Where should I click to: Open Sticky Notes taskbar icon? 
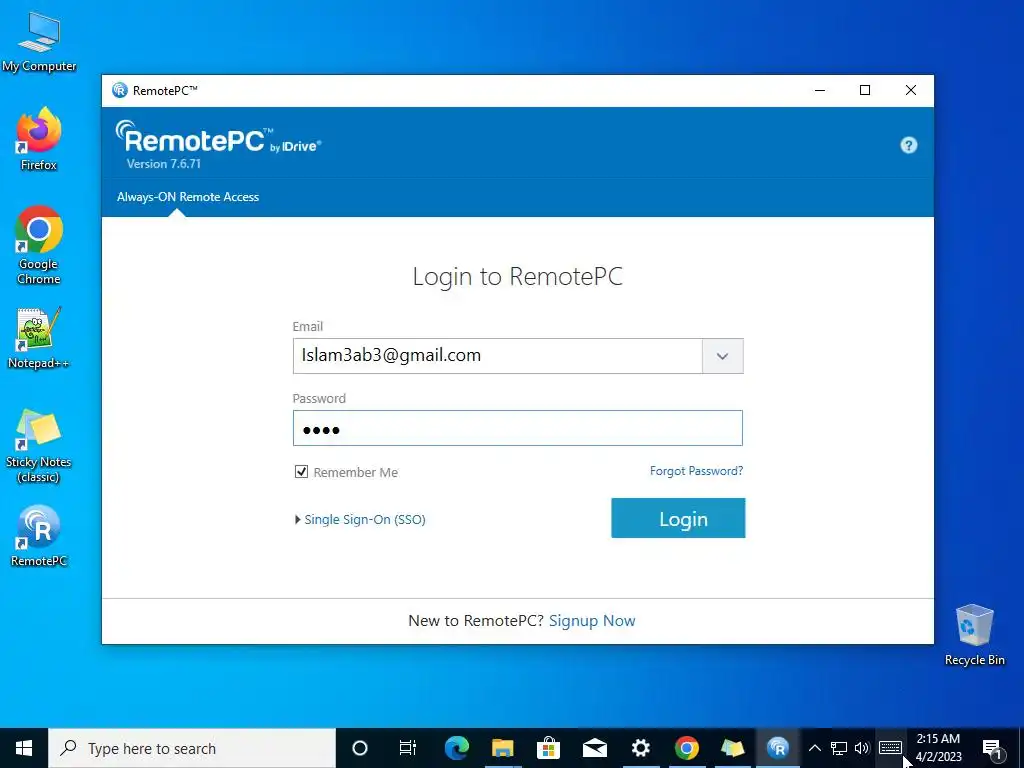[732, 748]
